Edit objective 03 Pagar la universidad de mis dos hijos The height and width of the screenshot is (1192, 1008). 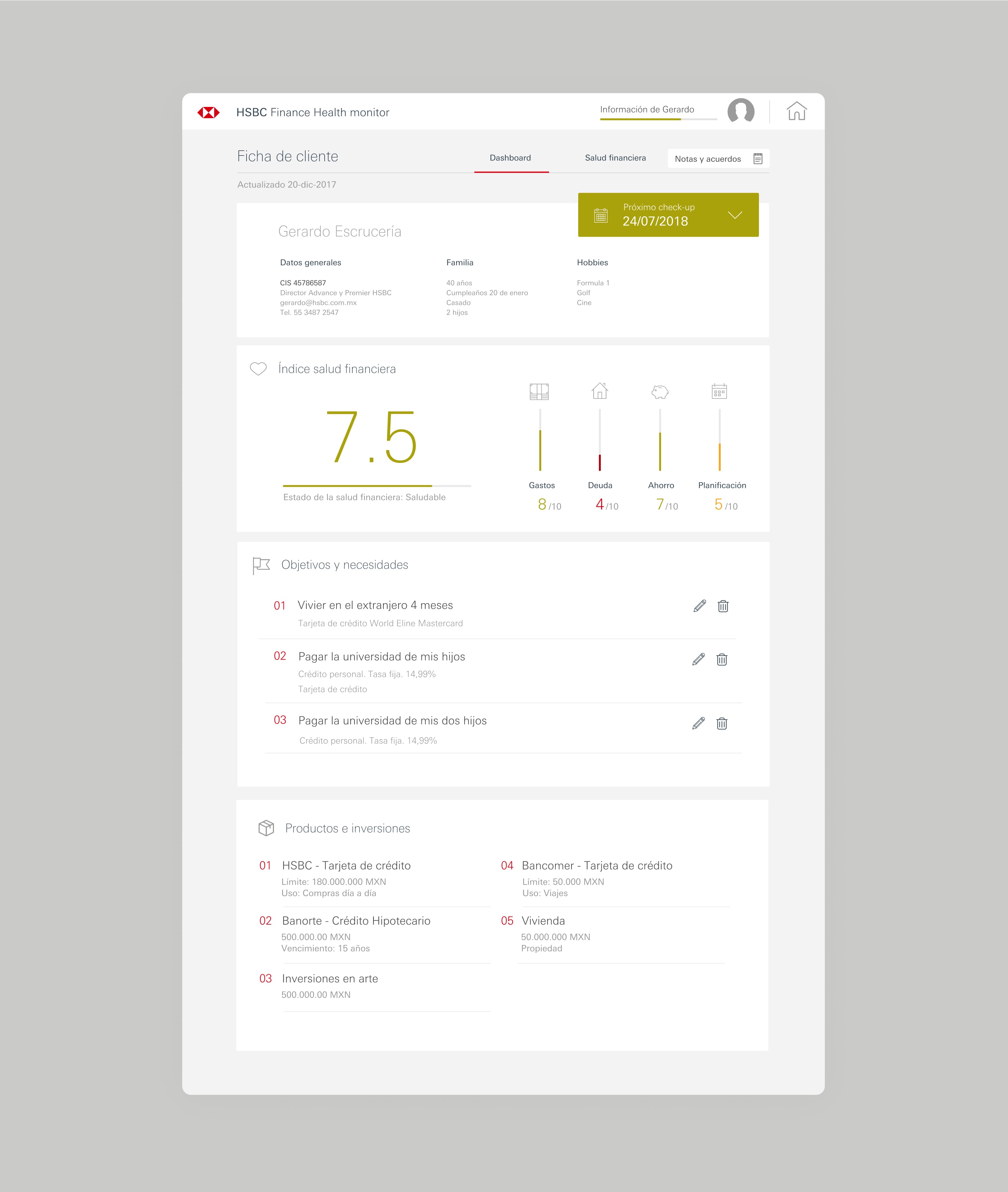tap(698, 724)
